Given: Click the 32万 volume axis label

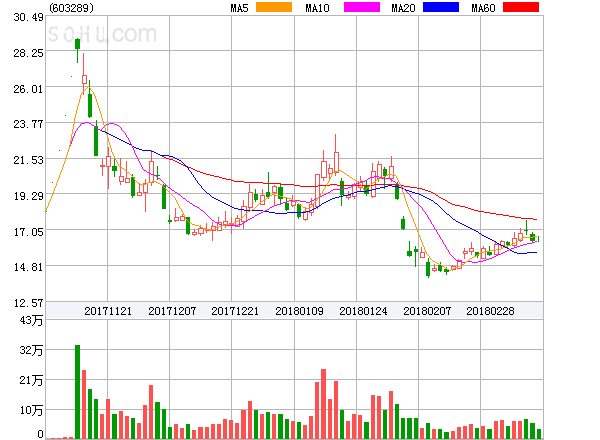Looking at the screenshot, I should tap(31, 350).
